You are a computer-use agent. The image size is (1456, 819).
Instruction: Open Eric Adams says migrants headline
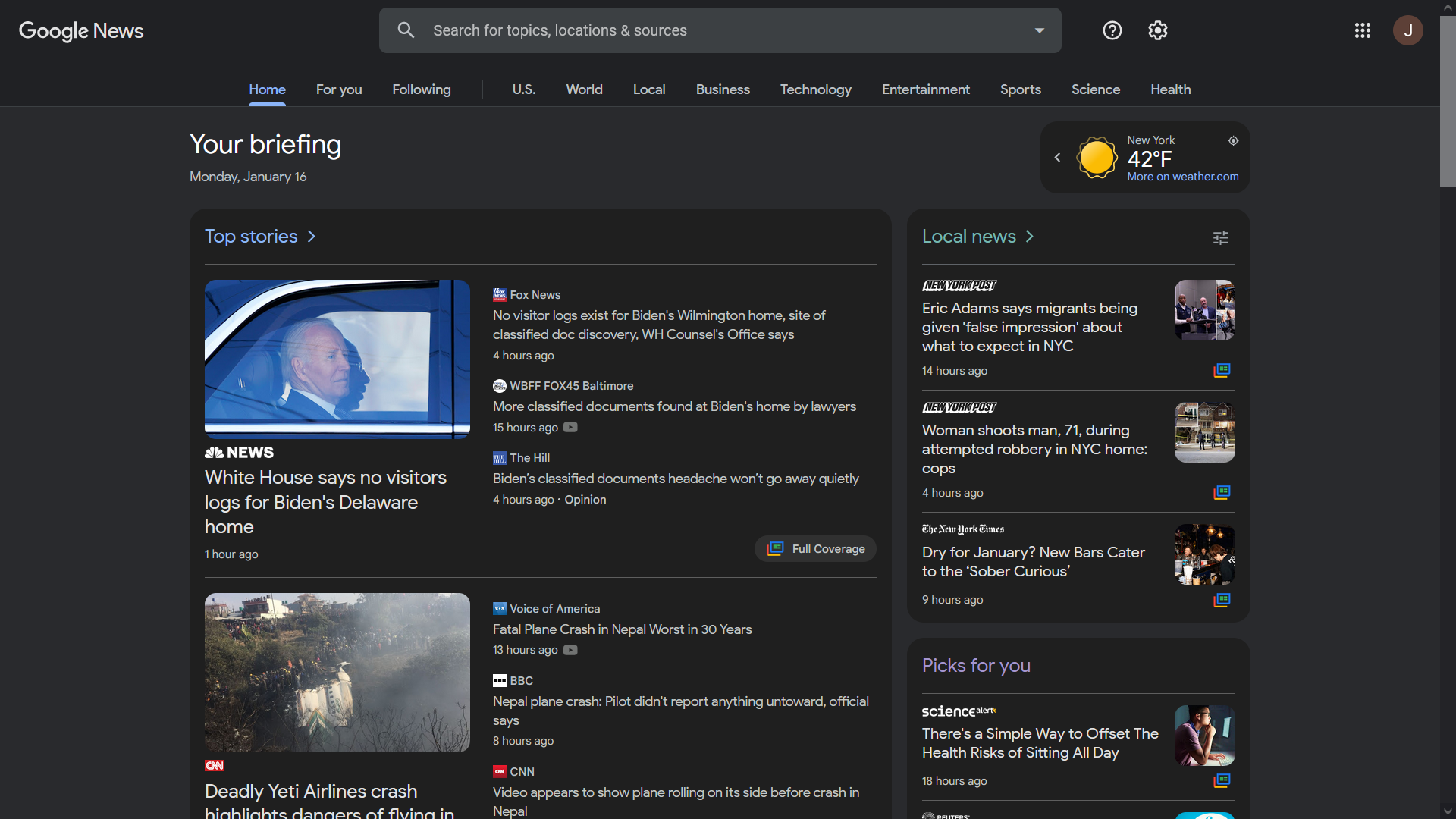[1030, 327]
